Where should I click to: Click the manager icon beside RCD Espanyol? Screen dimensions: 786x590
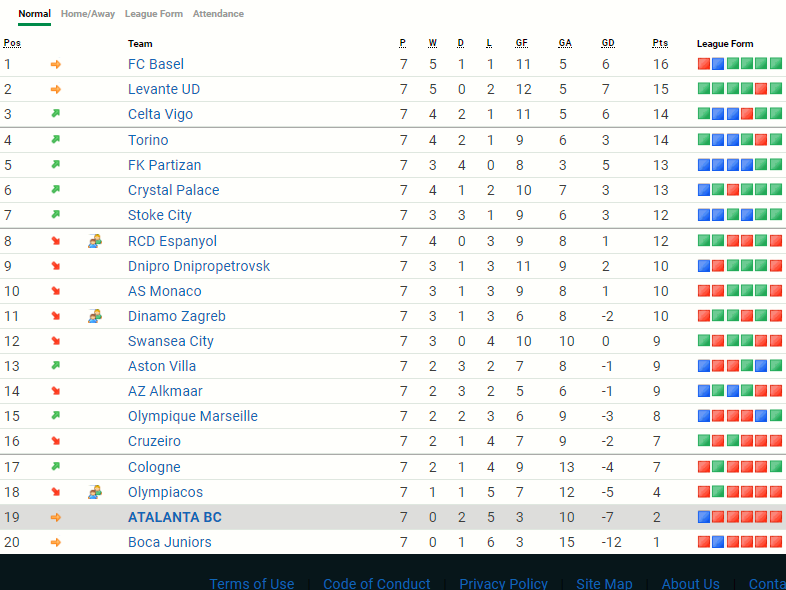95,241
